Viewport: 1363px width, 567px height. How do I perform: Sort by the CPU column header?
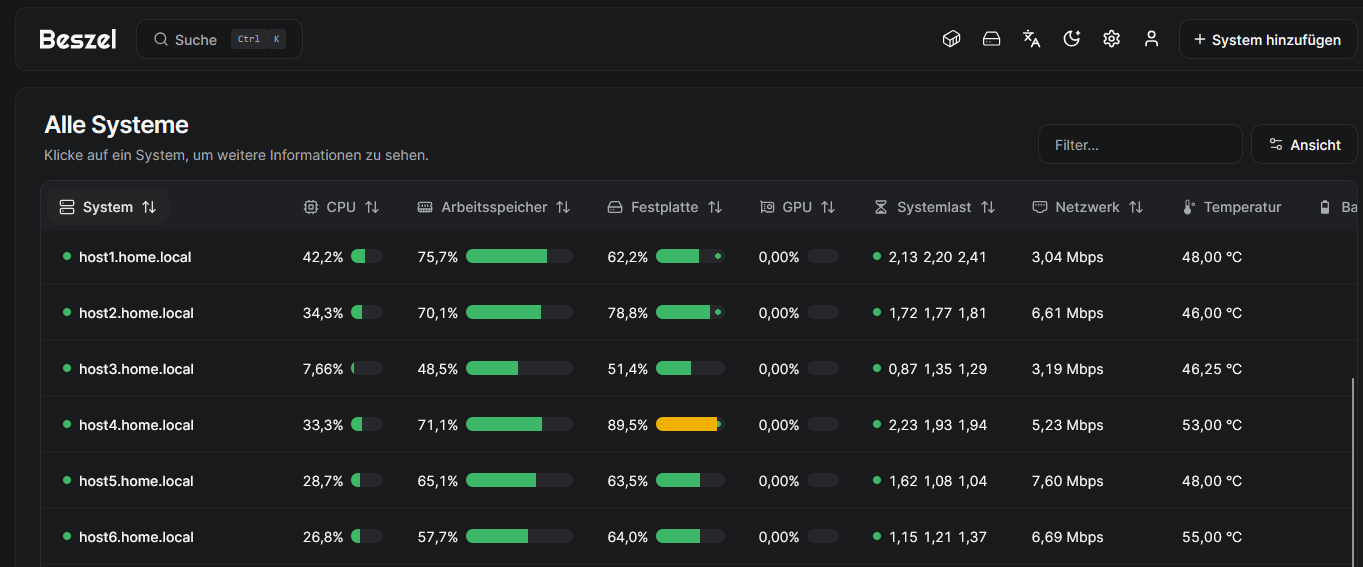(x=341, y=207)
